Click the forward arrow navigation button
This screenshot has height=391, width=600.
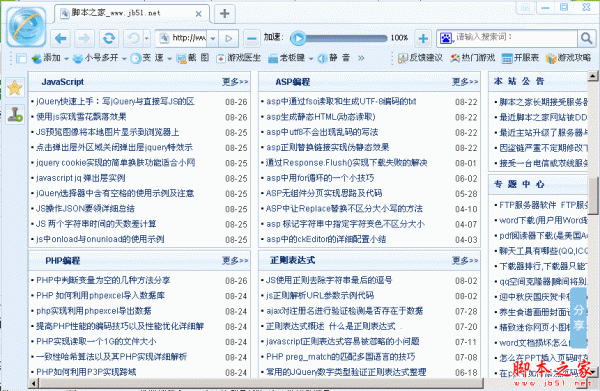[85, 38]
